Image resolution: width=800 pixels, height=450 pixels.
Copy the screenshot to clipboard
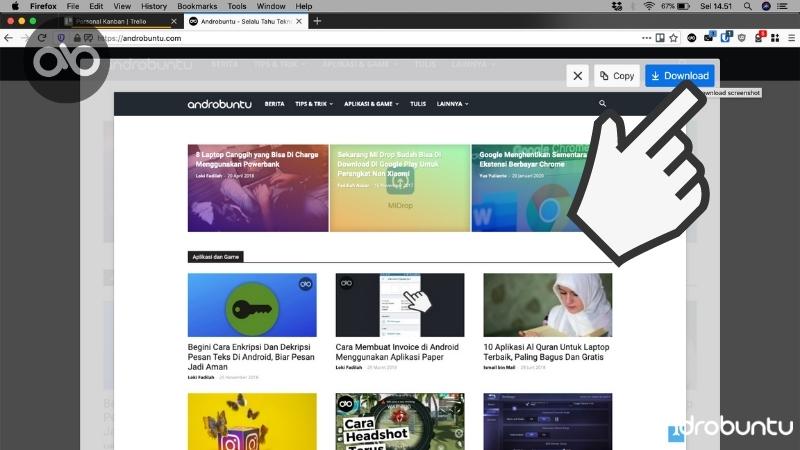(x=617, y=76)
